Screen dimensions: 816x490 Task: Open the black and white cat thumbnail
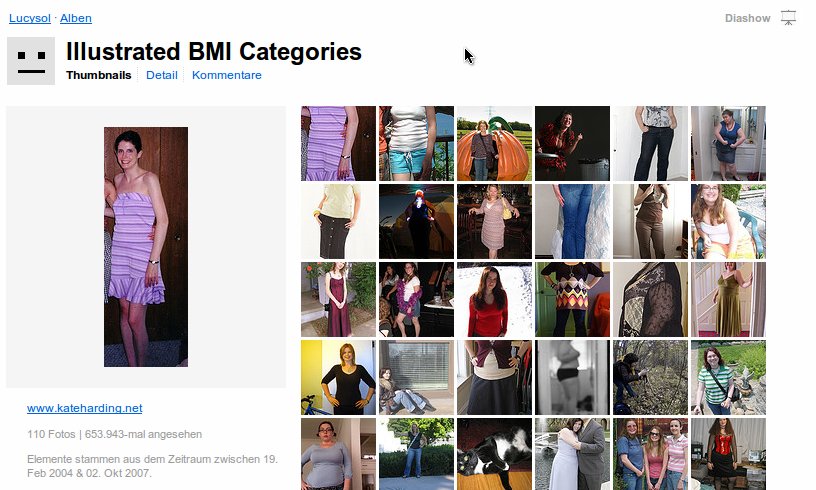pos(494,454)
